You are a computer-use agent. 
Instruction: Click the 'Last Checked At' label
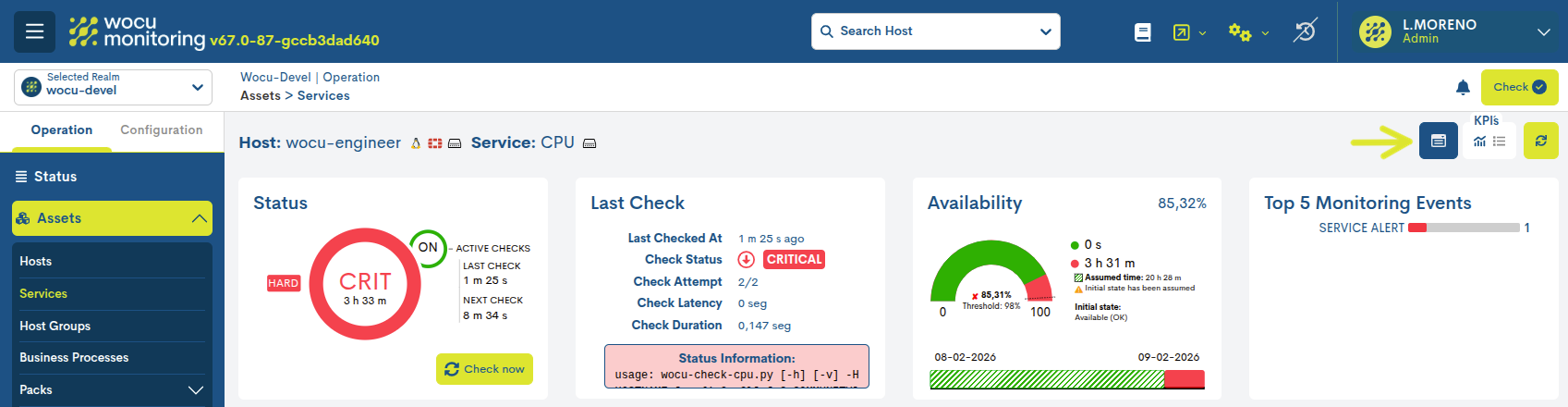(x=675, y=239)
